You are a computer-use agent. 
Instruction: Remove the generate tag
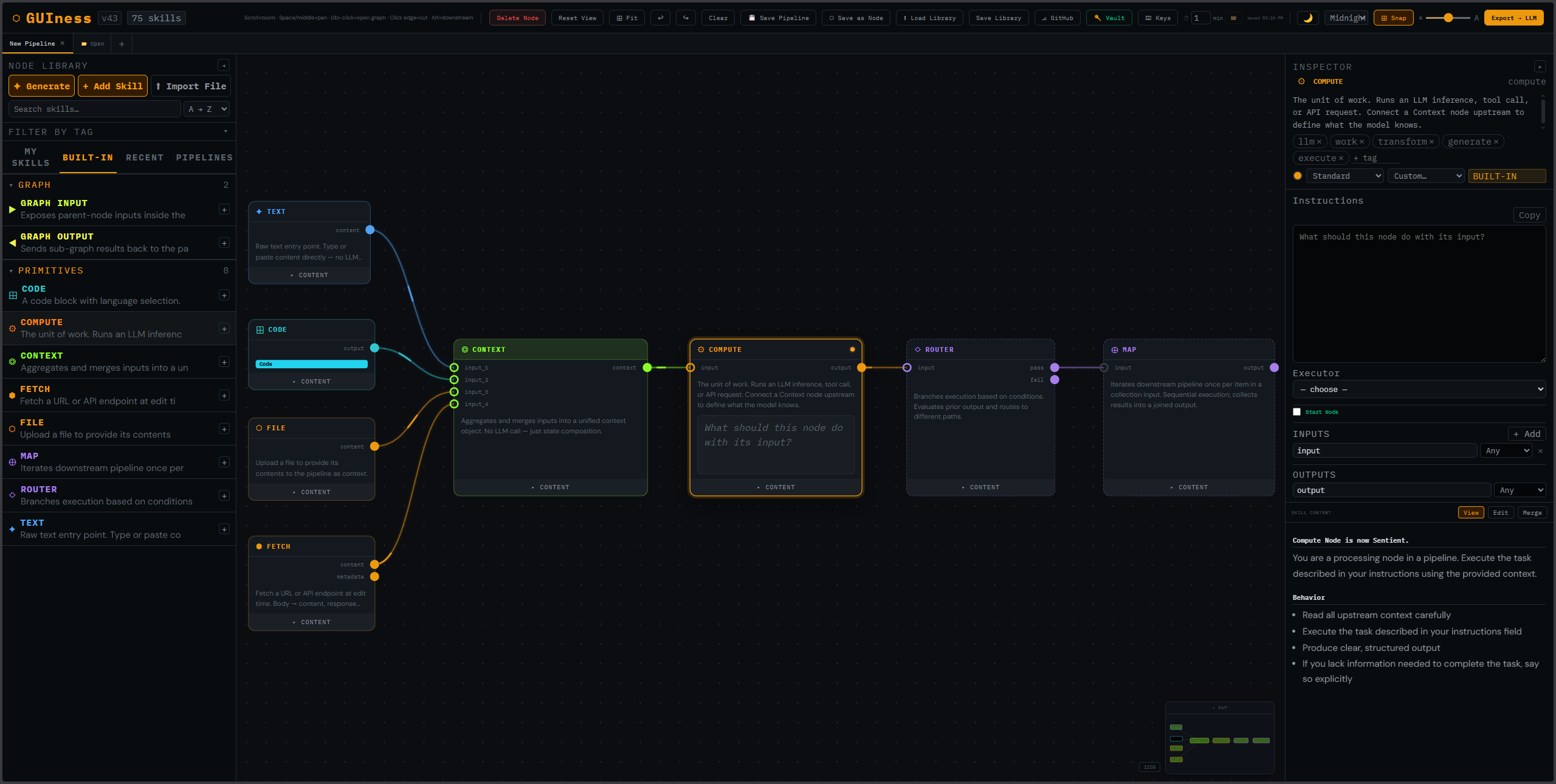click(1496, 142)
